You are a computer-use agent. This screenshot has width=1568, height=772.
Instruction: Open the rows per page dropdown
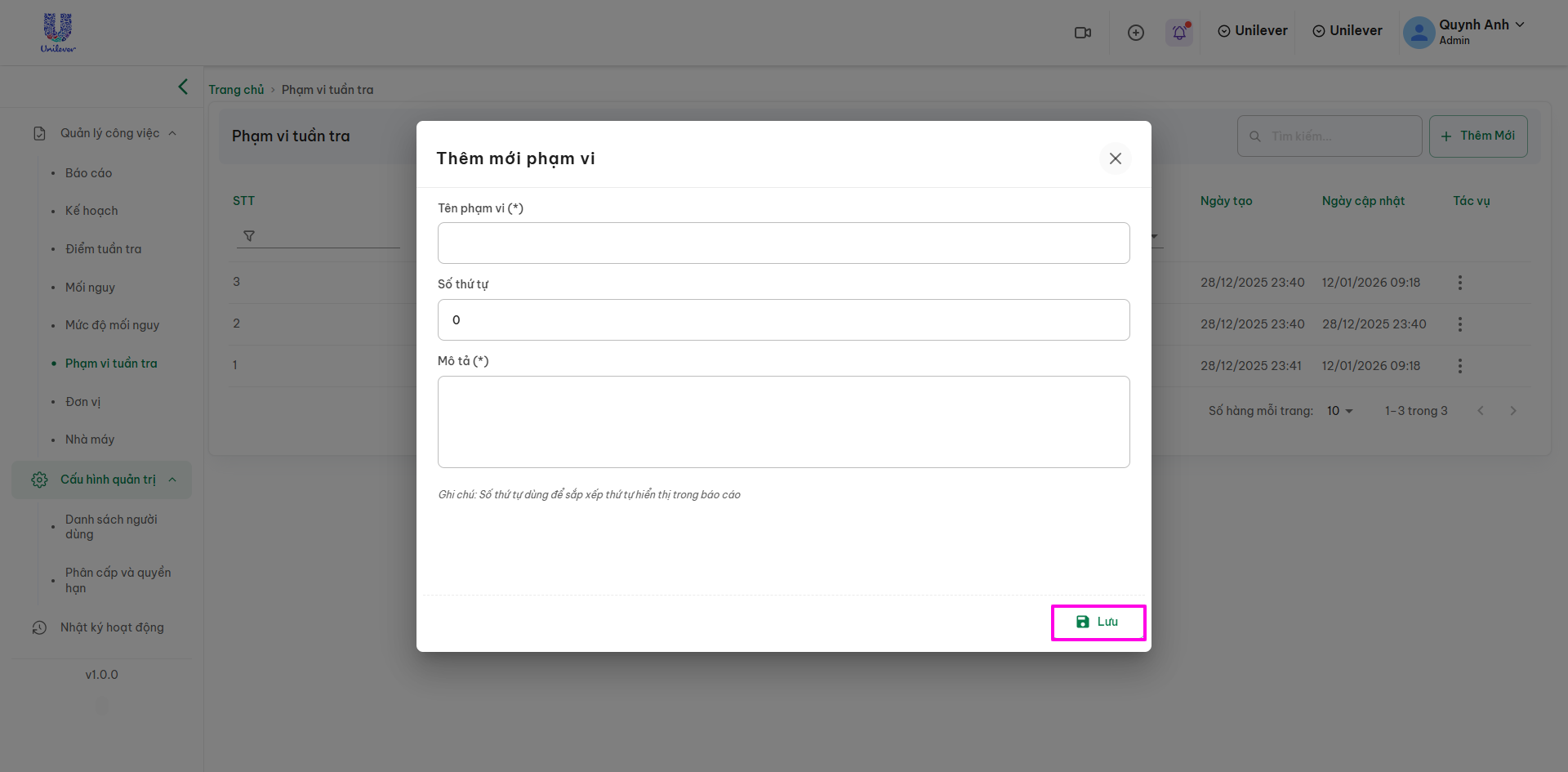(1339, 411)
